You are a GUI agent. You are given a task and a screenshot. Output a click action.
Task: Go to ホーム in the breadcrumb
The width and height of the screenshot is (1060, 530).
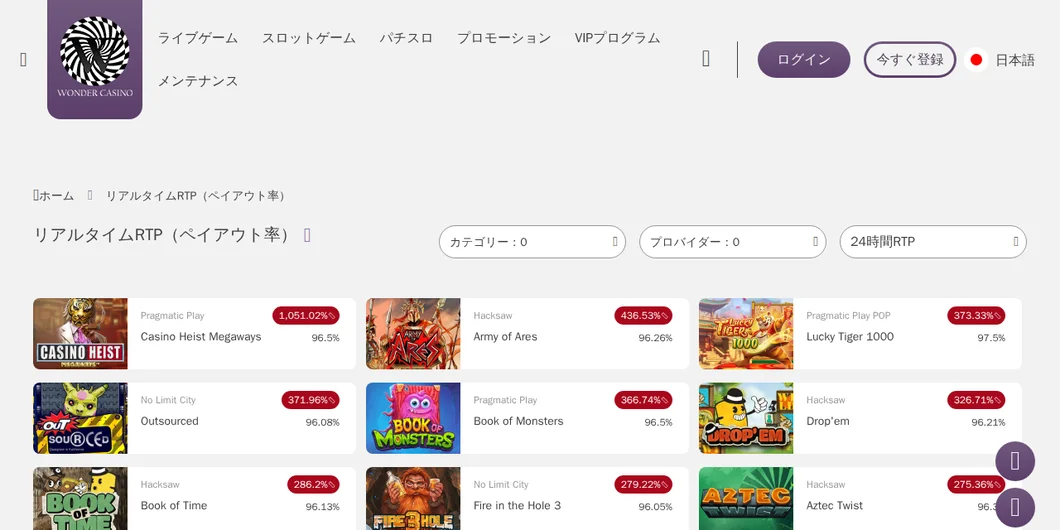coord(56,195)
